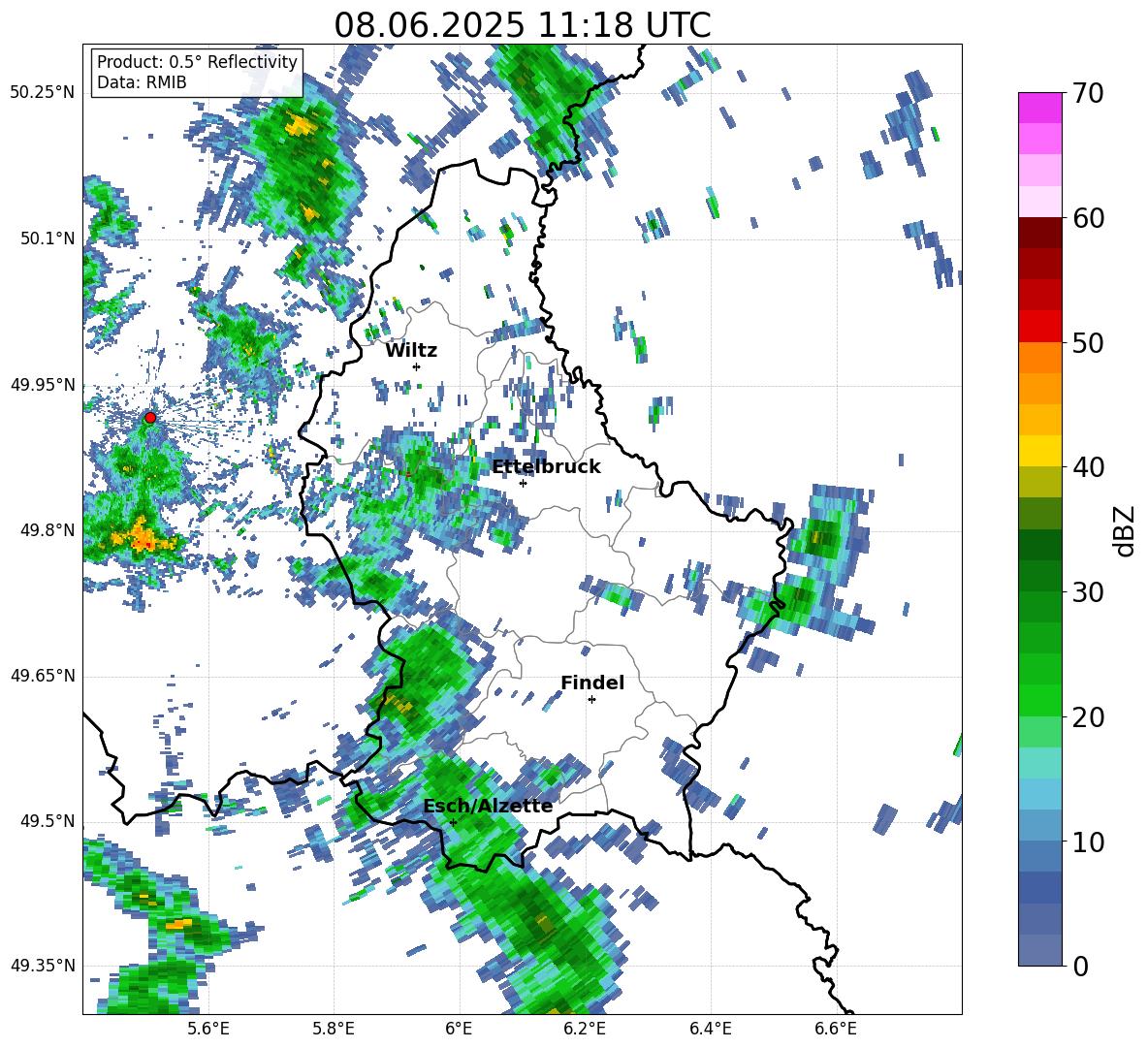Click the Findel station label
This screenshot has height=1048, width=1148.
coord(592,683)
